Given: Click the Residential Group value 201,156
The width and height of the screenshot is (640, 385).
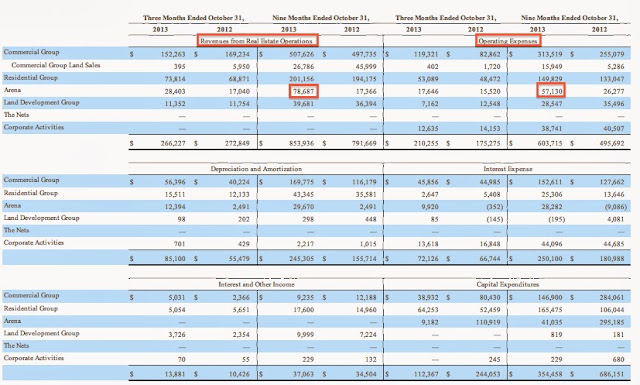Looking at the screenshot, I should (x=302, y=79).
